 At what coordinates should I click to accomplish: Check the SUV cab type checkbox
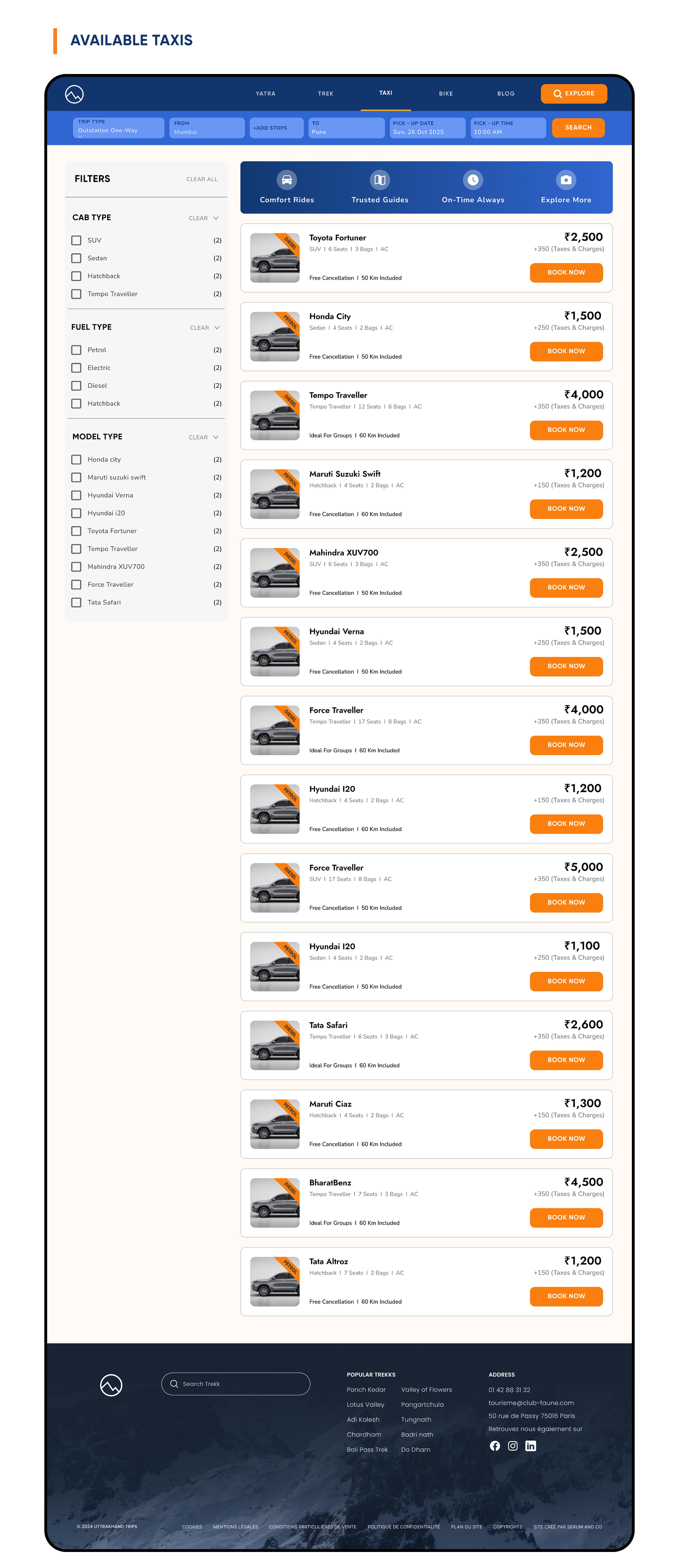(x=76, y=240)
